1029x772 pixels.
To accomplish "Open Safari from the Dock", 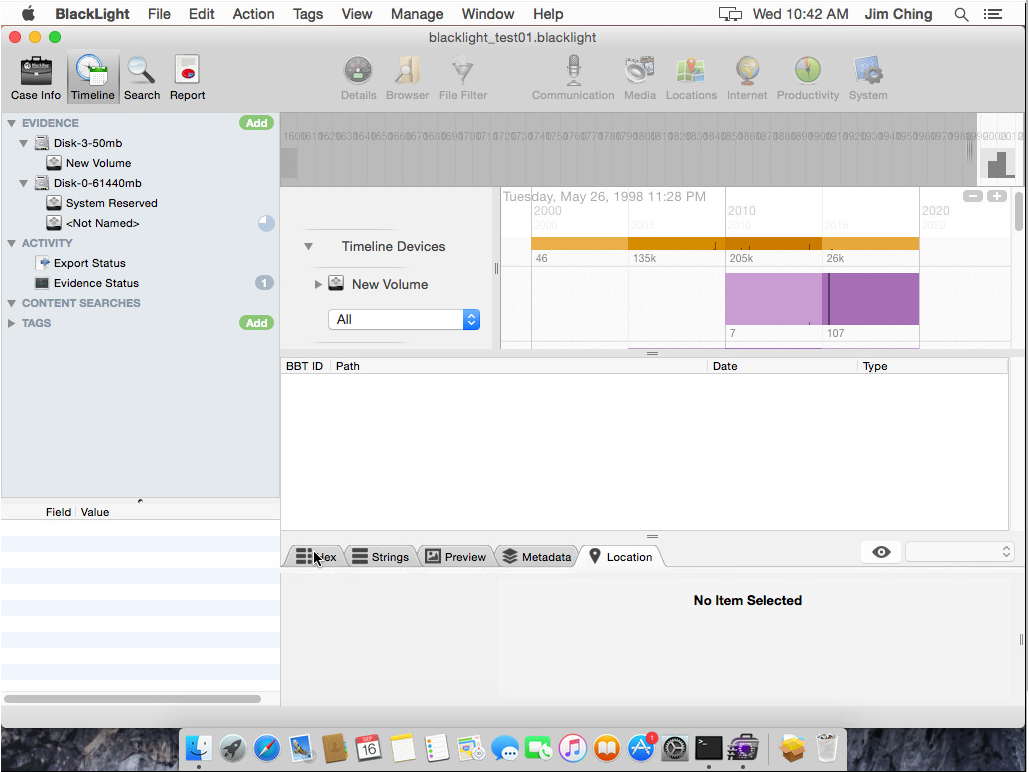I will 266,748.
